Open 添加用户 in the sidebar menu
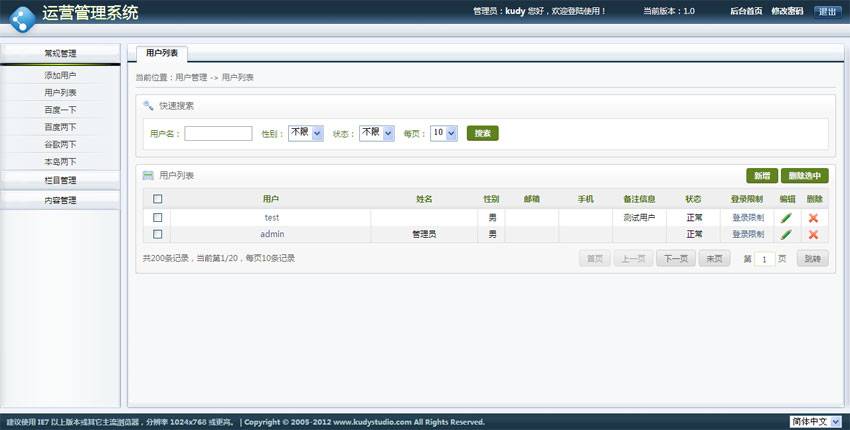Viewport: 850px width, 430px height. click(60, 75)
